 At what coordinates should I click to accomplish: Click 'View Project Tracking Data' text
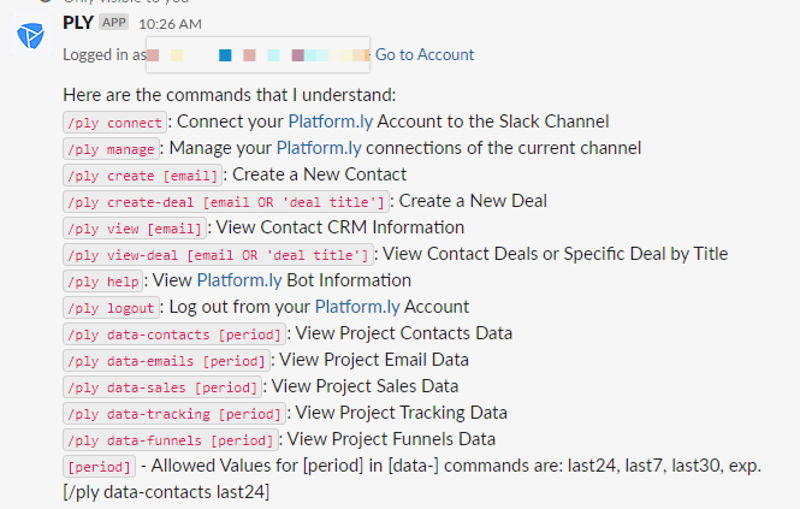point(402,413)
